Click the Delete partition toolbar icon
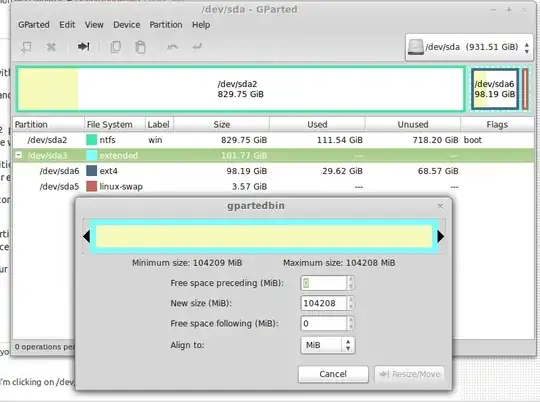Screen dimensions: 540x402 pyautogui.click(x=51, y=47)
